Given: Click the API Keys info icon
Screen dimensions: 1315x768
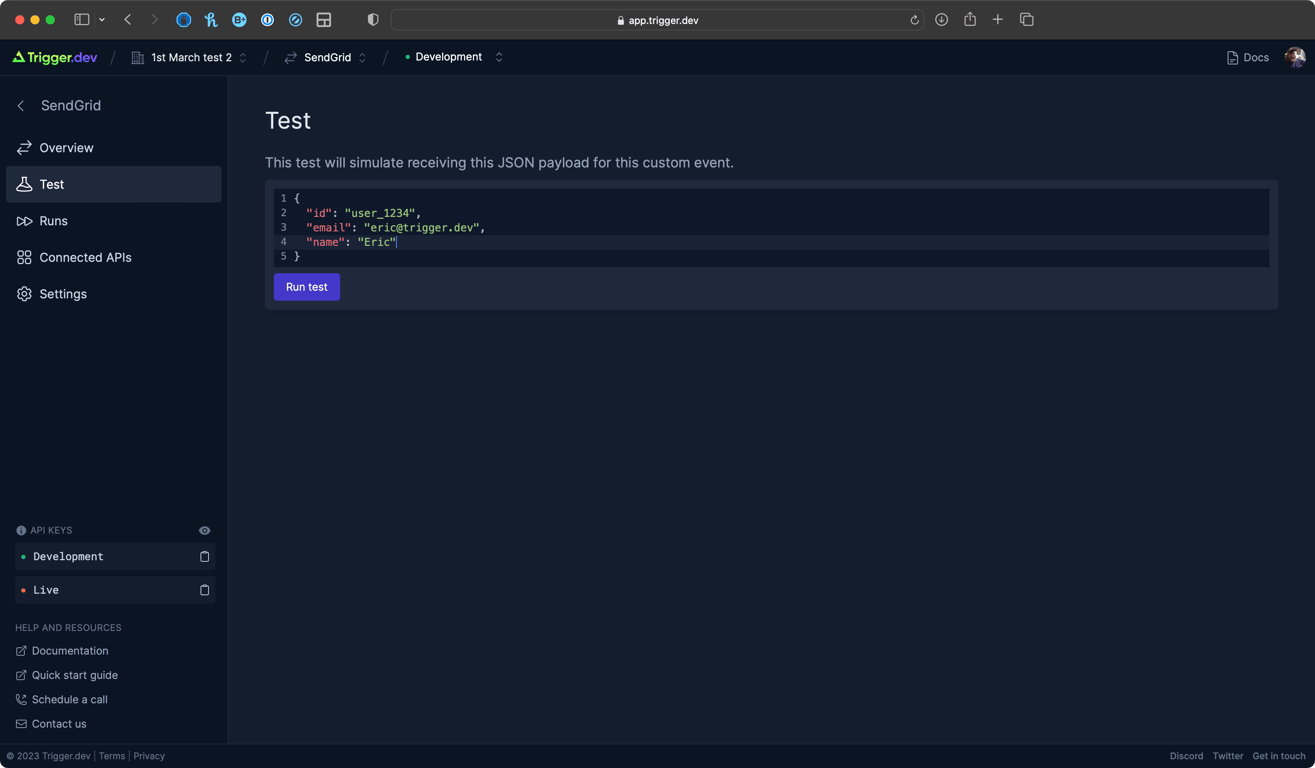Looking at the screenshot, I should tap(21, 531).
